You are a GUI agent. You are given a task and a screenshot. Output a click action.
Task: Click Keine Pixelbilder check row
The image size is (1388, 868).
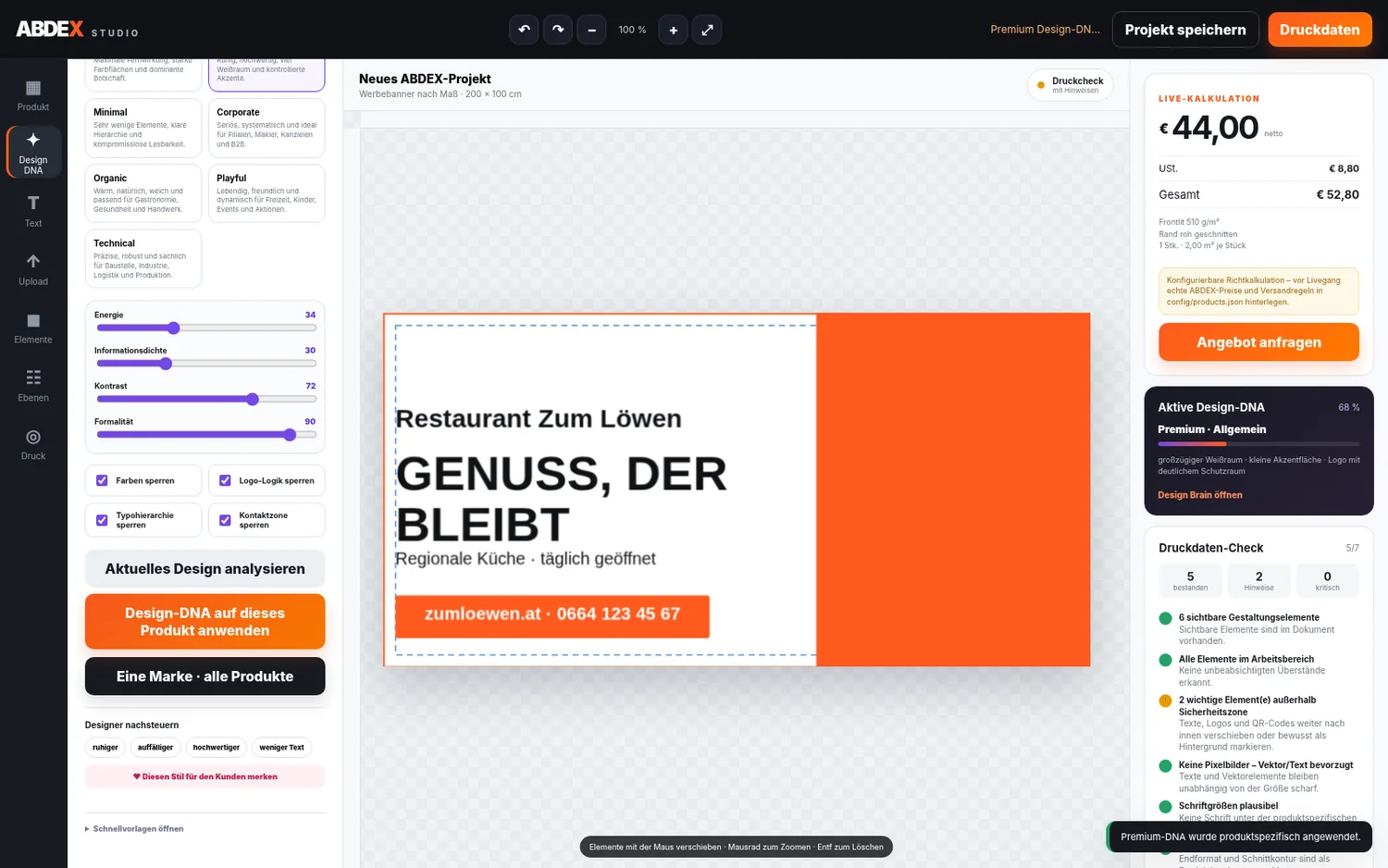(x=1258, y=776)
